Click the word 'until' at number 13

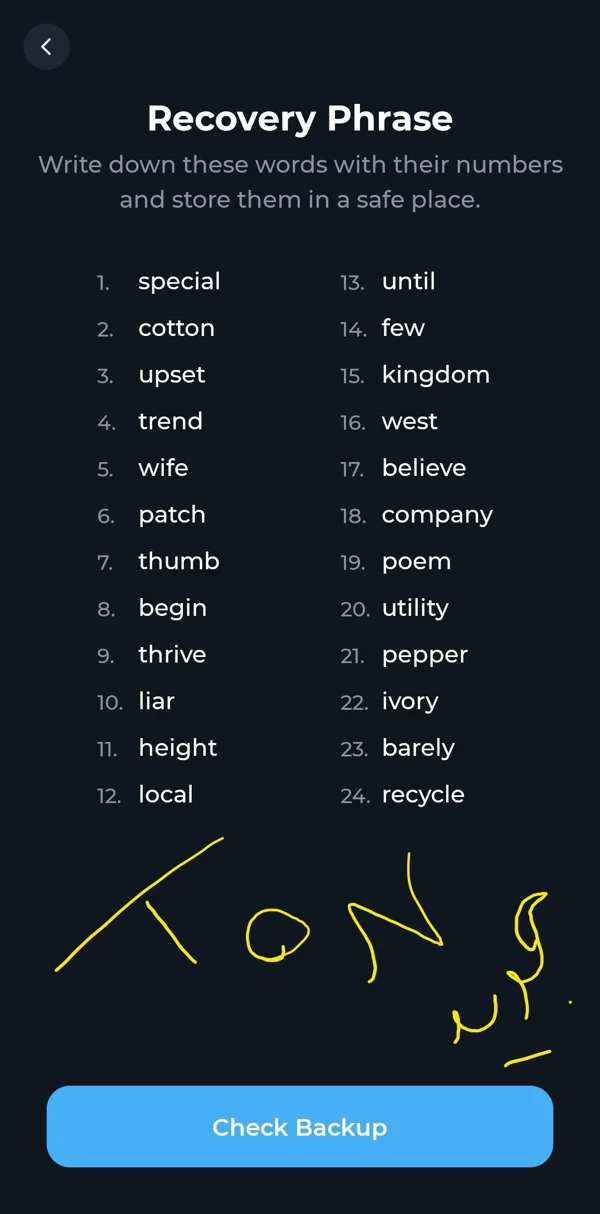409,281
